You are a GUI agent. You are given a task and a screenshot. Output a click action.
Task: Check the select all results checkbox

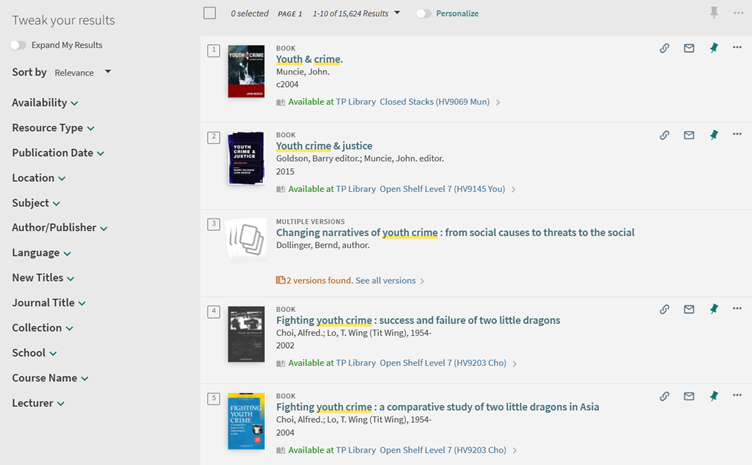coord(209,13)
